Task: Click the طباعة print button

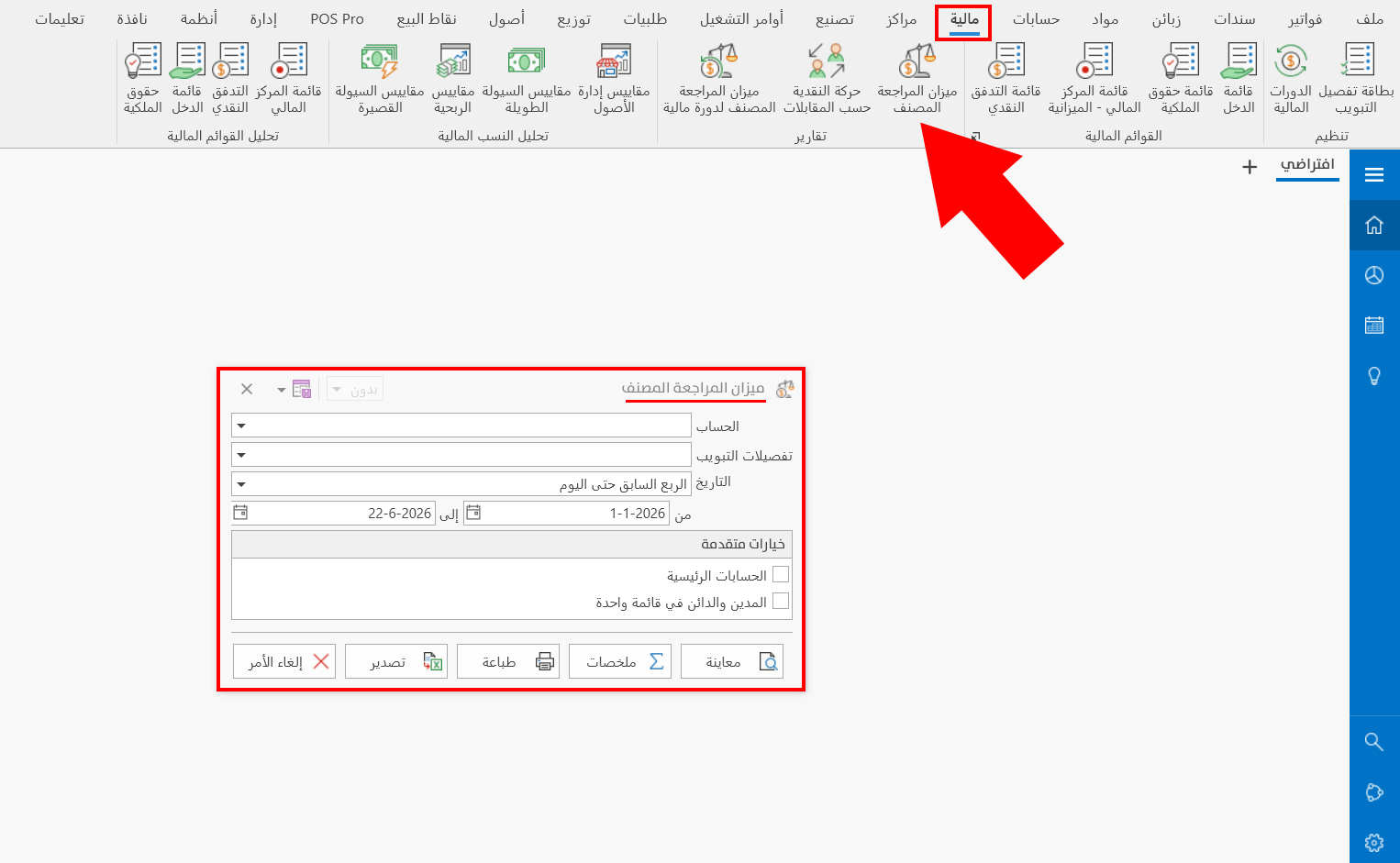Action: coord(508,661)
